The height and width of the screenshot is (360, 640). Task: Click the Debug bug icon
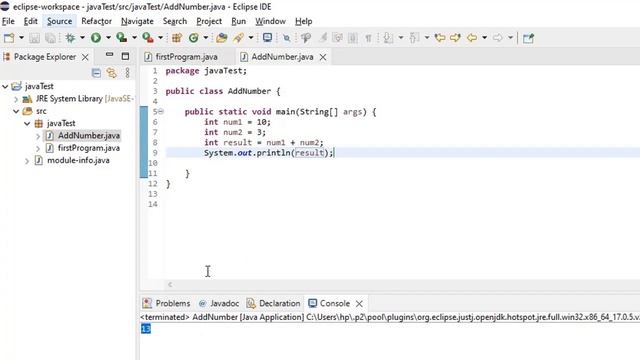(x=70, y=38)
